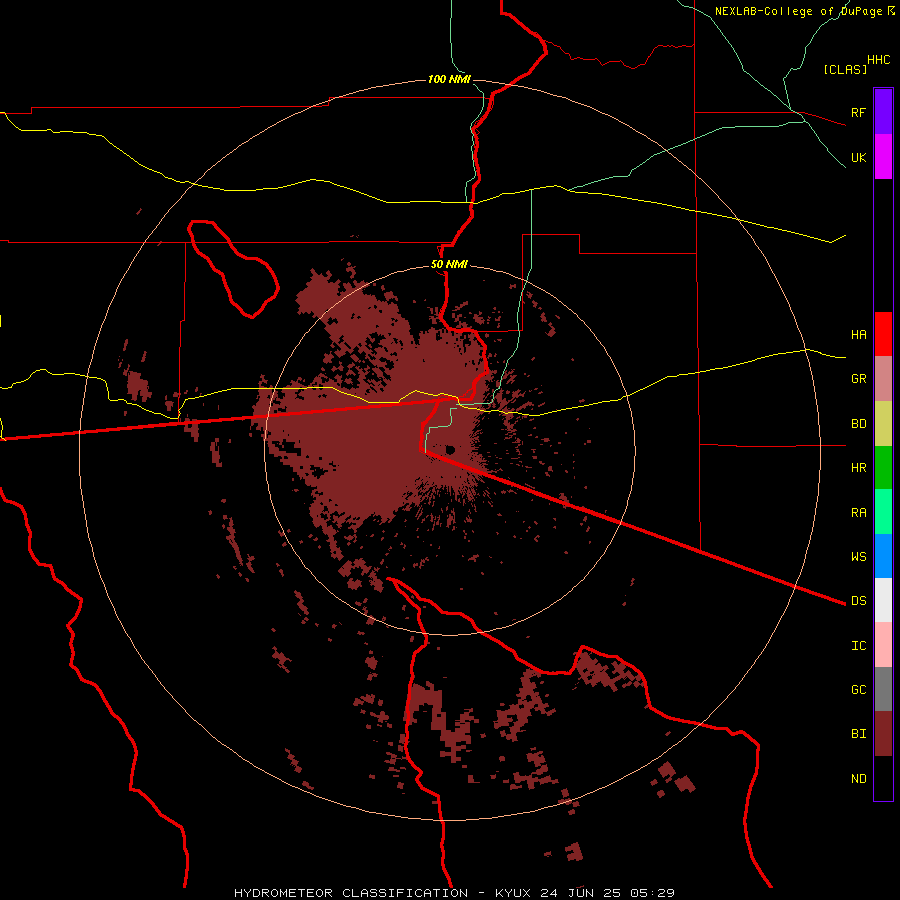This screenshot has width=900, height=900.
Task: Click the HYDROMETEOR CLASSIFICATION title text
Action: 351,893
